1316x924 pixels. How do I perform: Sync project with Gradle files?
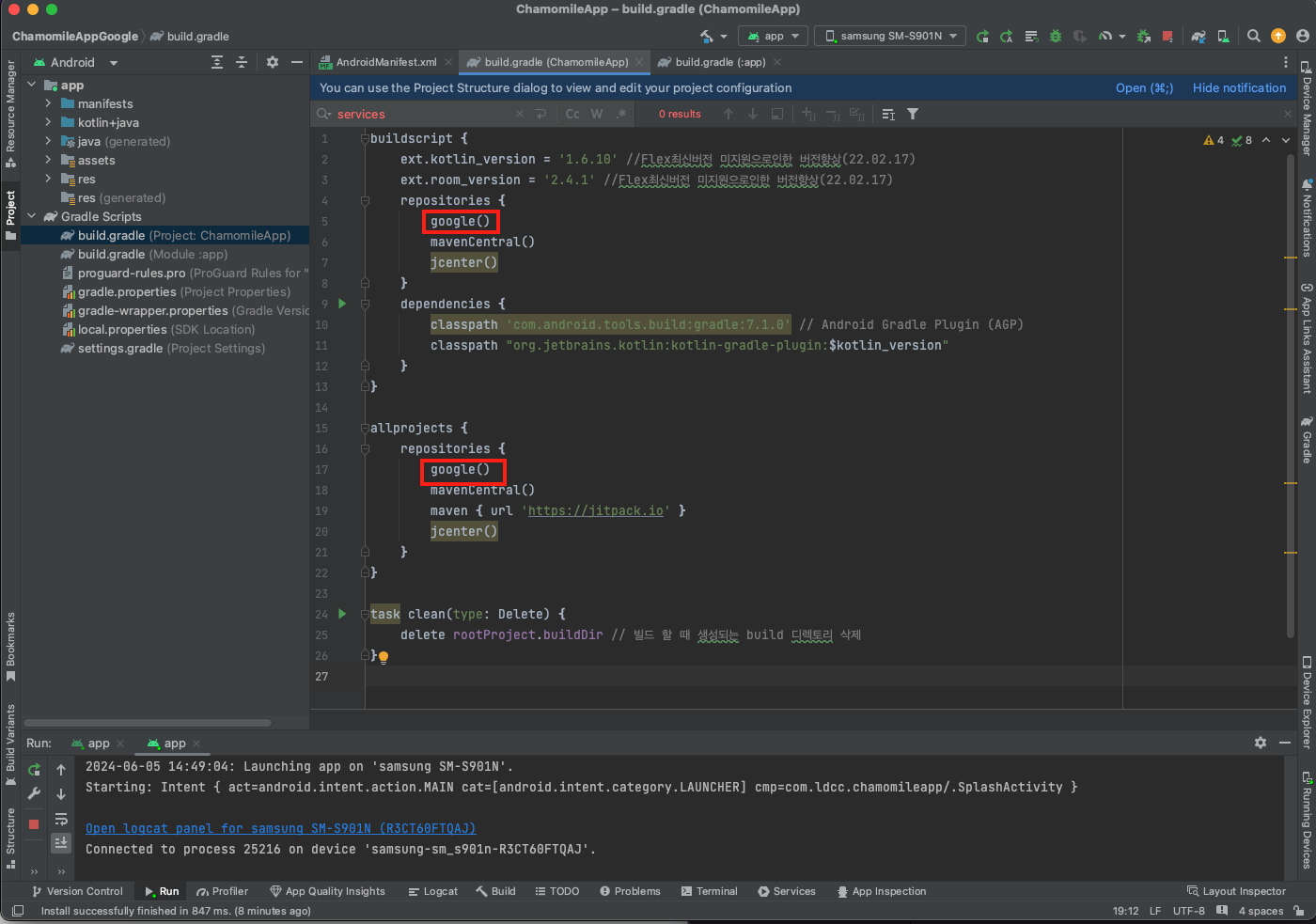point(1198,36)
